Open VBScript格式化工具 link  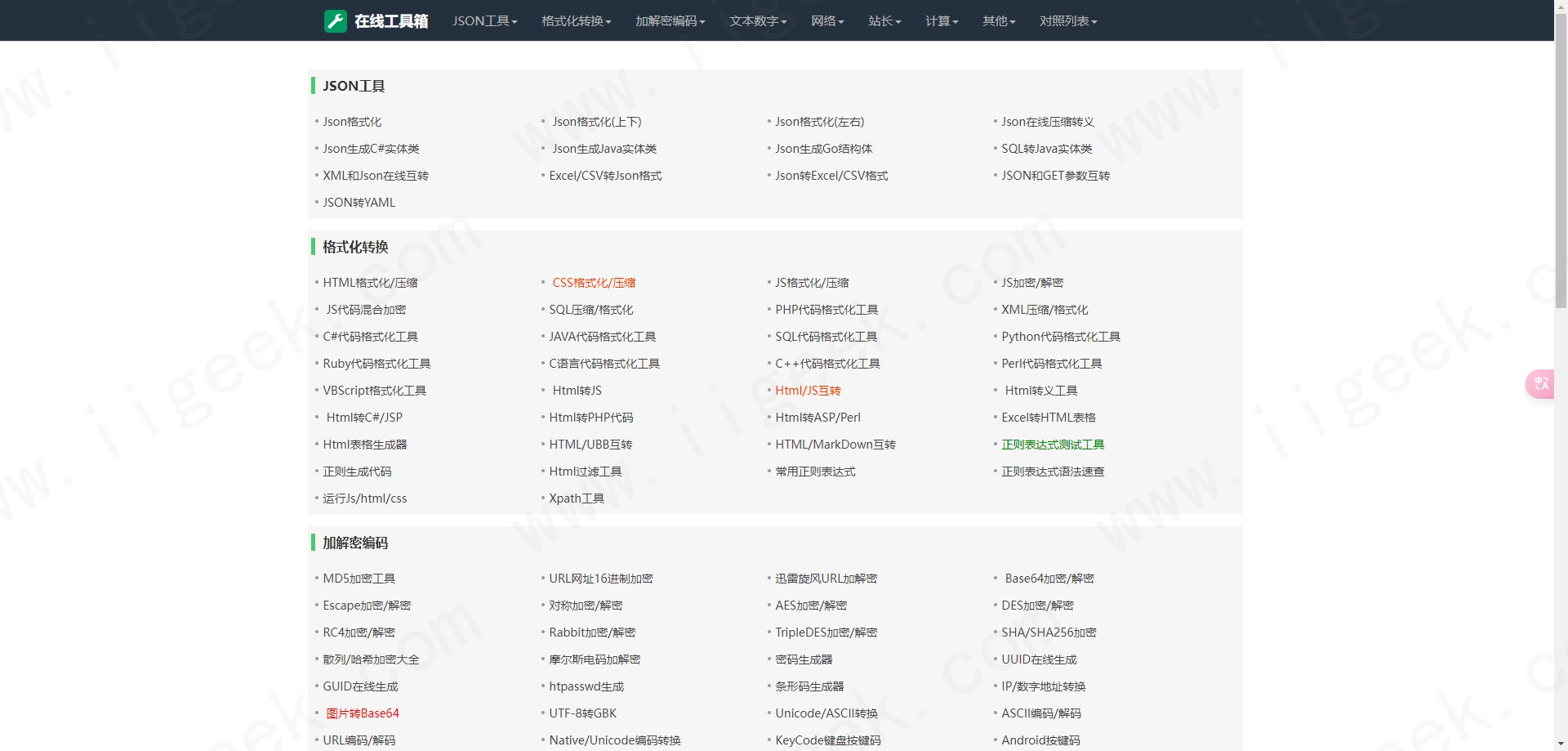coord(374,391)
